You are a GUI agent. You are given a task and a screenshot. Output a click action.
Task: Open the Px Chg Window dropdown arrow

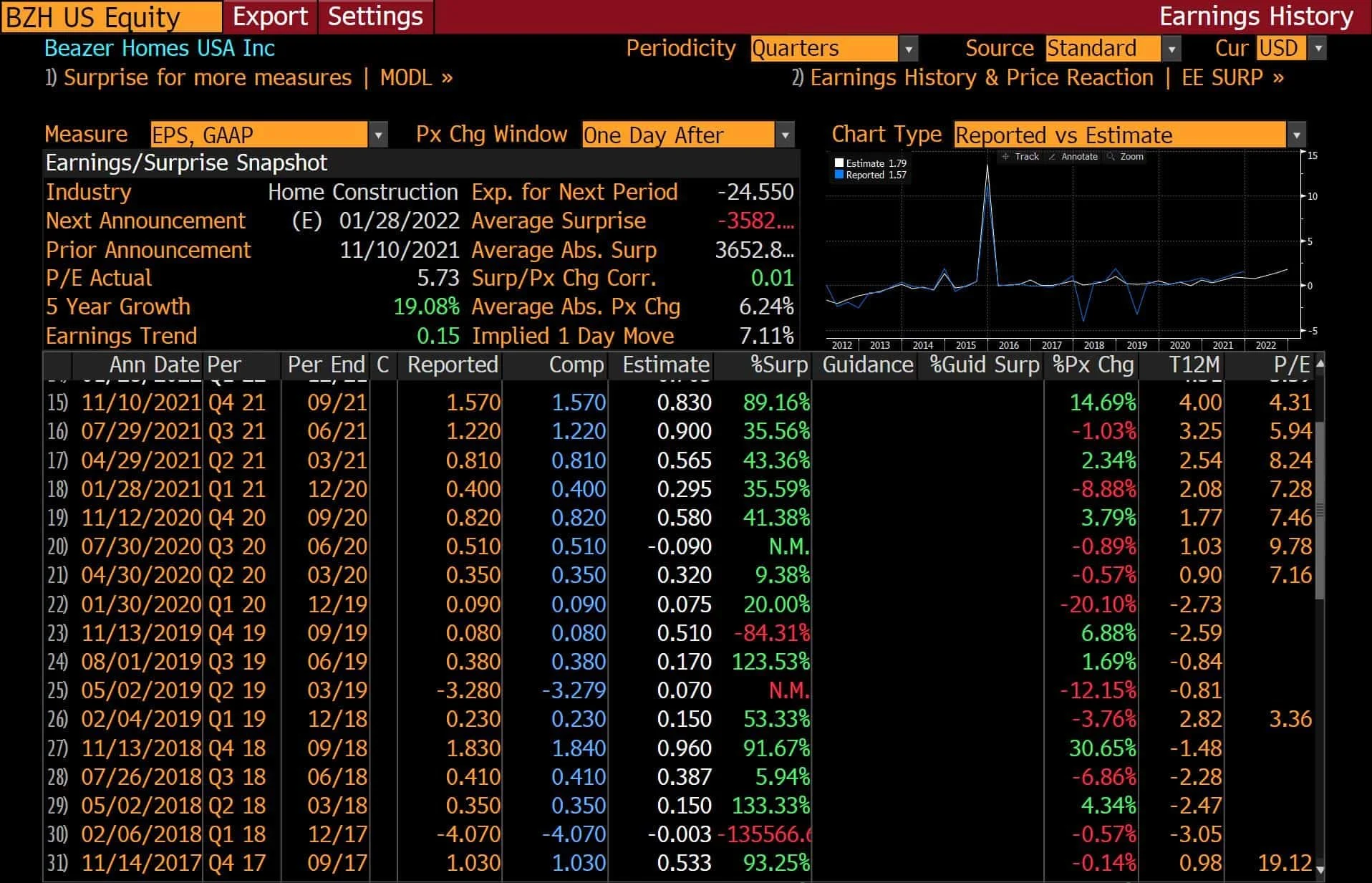coord(786,135)
